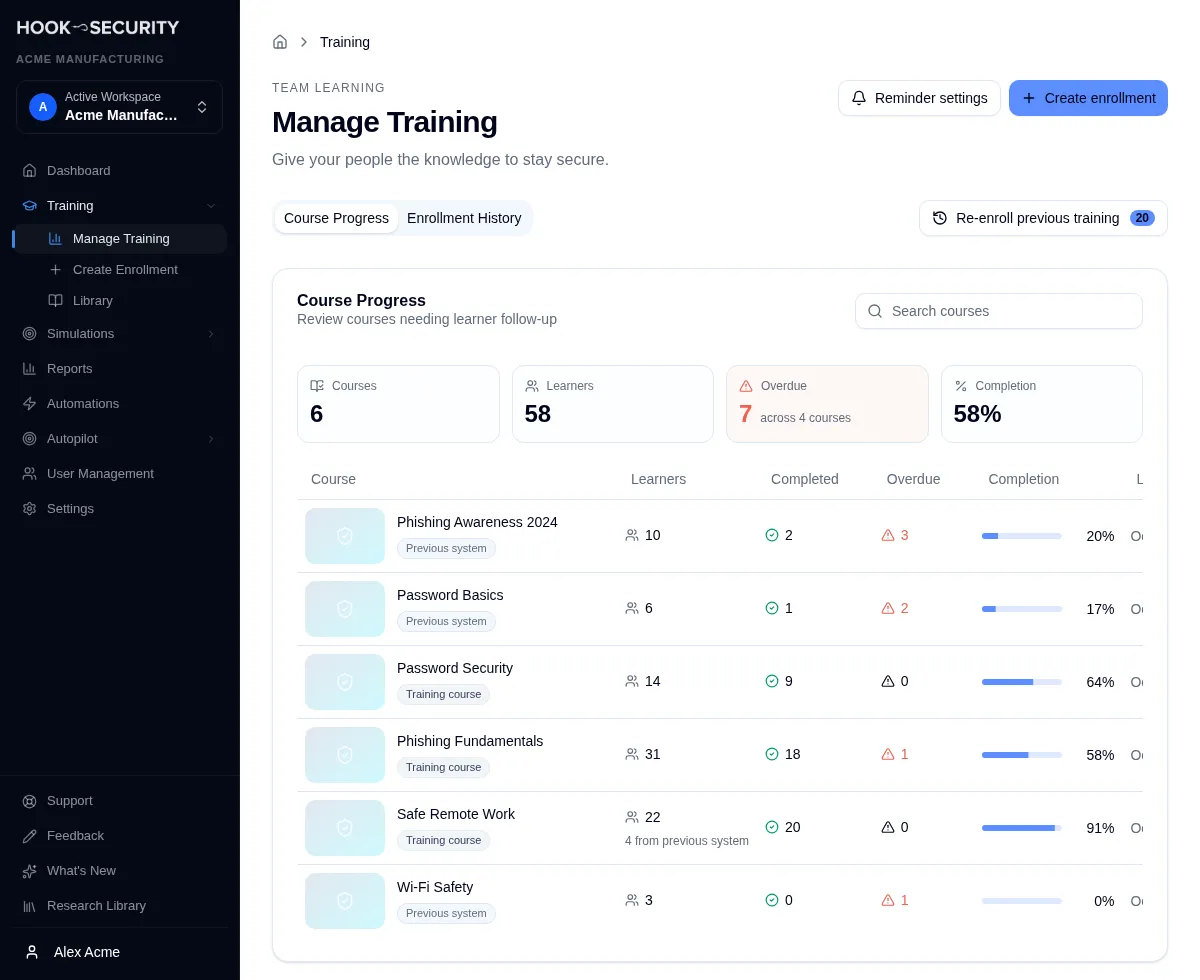The width and height of the screenshot is (1200, 980).
Task: Expand the Autopilot section chevron
Action: tap(211, 439)
